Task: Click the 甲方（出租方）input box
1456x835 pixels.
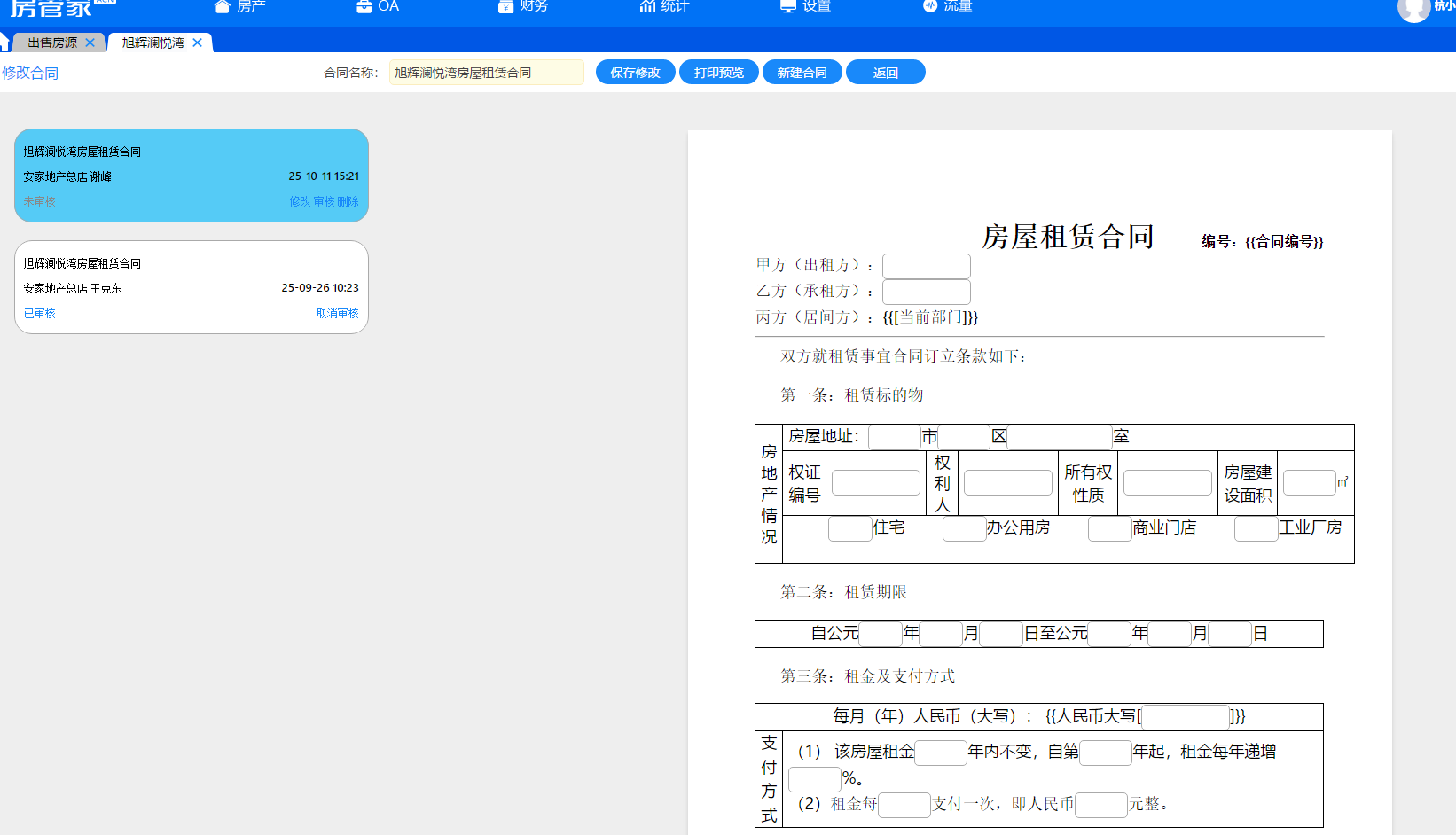Action: (926, 266)
